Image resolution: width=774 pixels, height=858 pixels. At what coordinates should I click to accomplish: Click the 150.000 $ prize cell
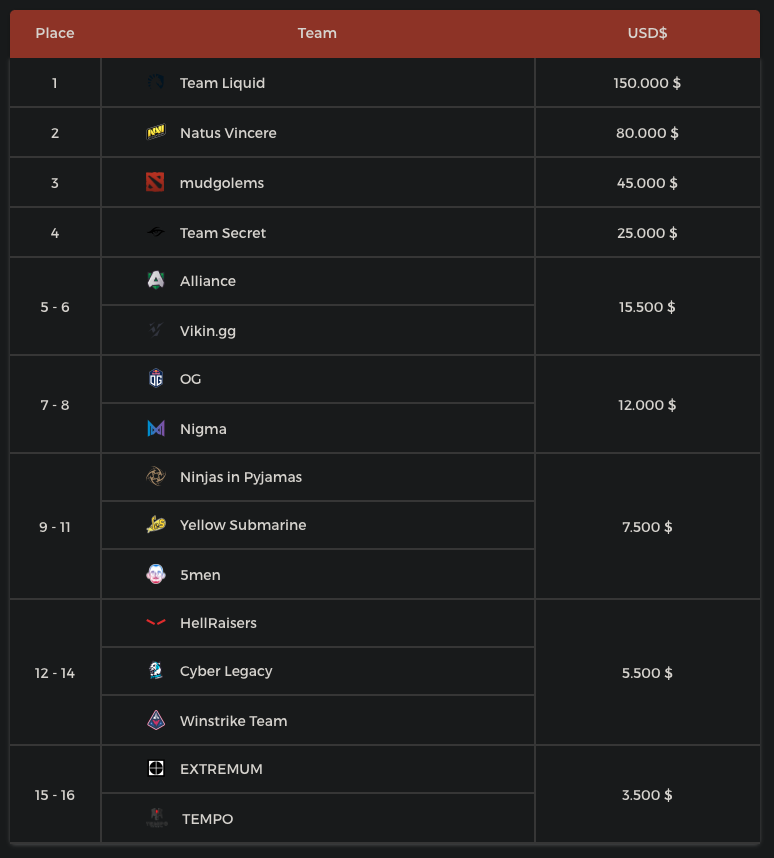647,83
